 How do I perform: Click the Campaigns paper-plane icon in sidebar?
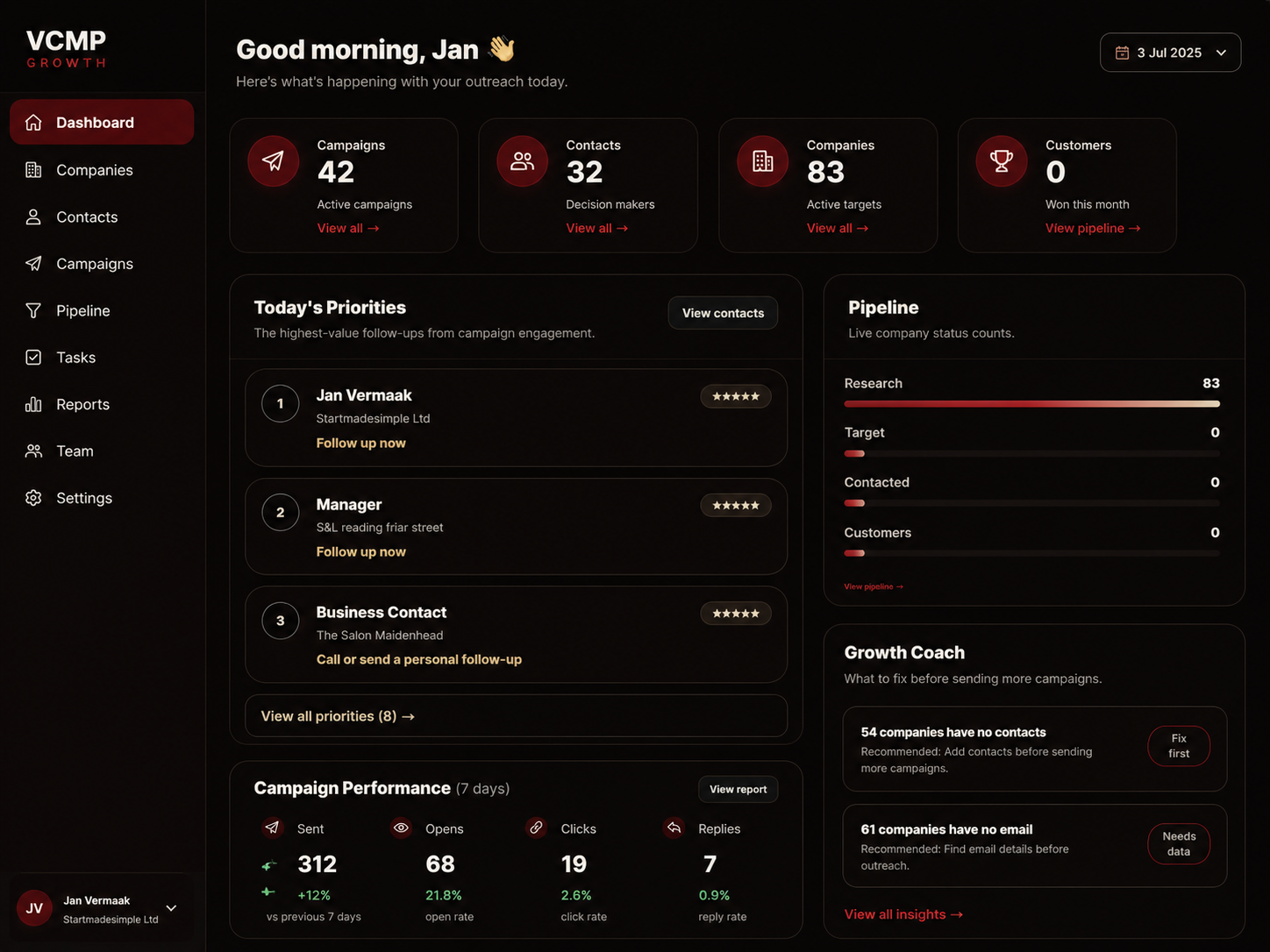(33, 264)
